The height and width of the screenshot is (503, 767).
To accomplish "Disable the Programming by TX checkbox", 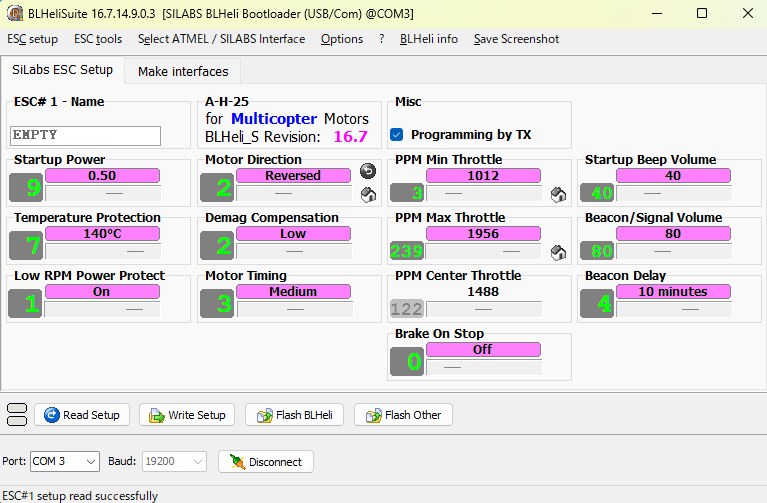I will 397,134.
